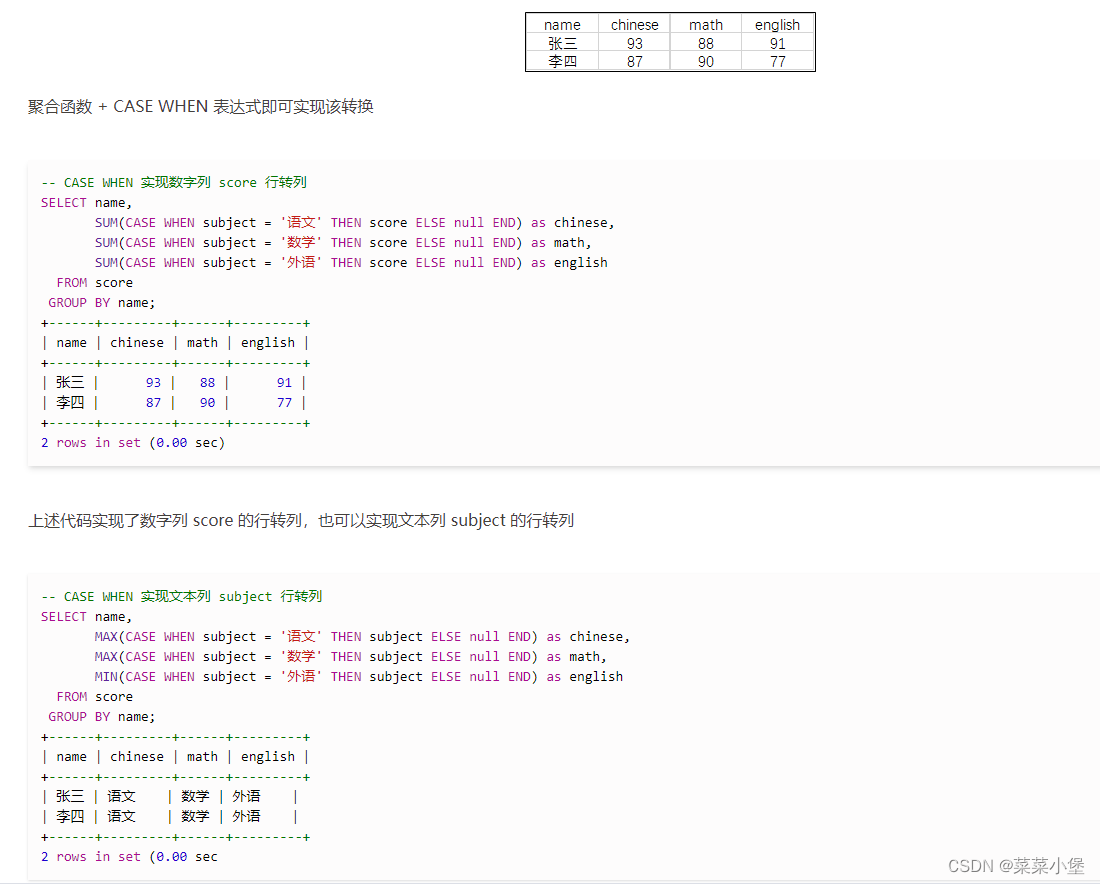Click 语文 in the 张三 text result row

[121, 796]
